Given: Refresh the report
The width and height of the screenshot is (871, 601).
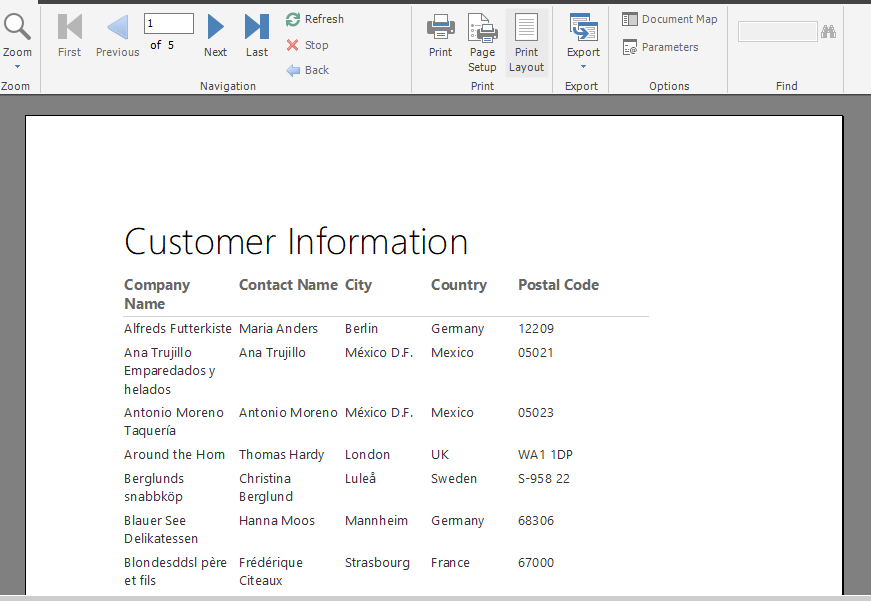Looking at the screenshot, I should coord(315,19).
